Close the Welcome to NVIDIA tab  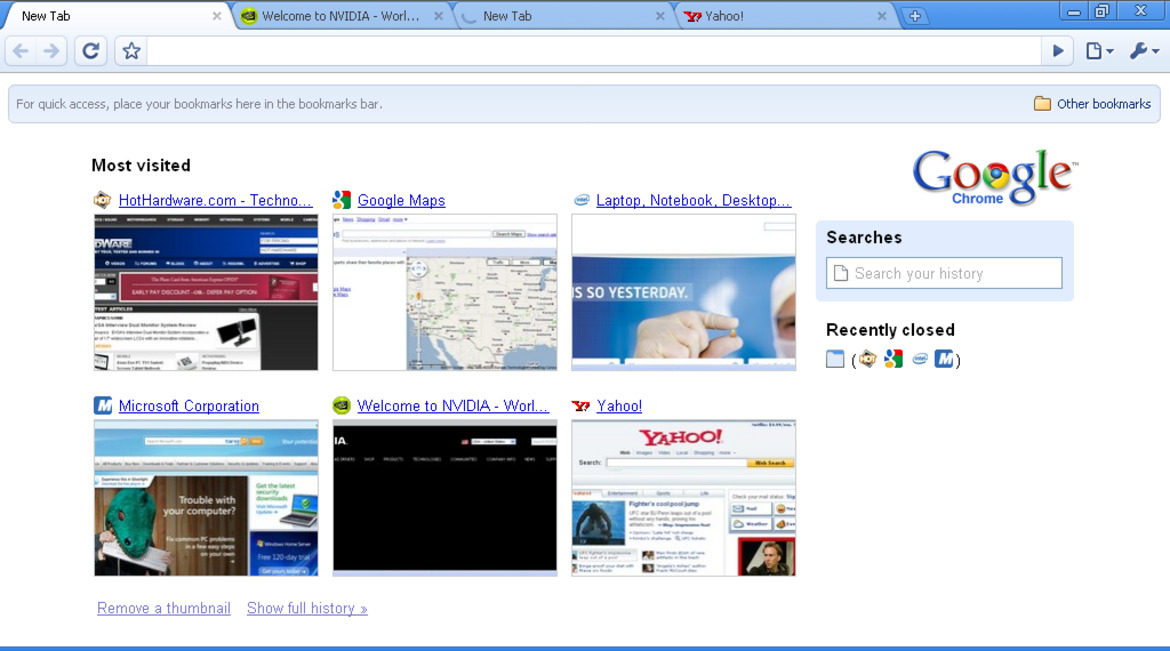(438, 16)
